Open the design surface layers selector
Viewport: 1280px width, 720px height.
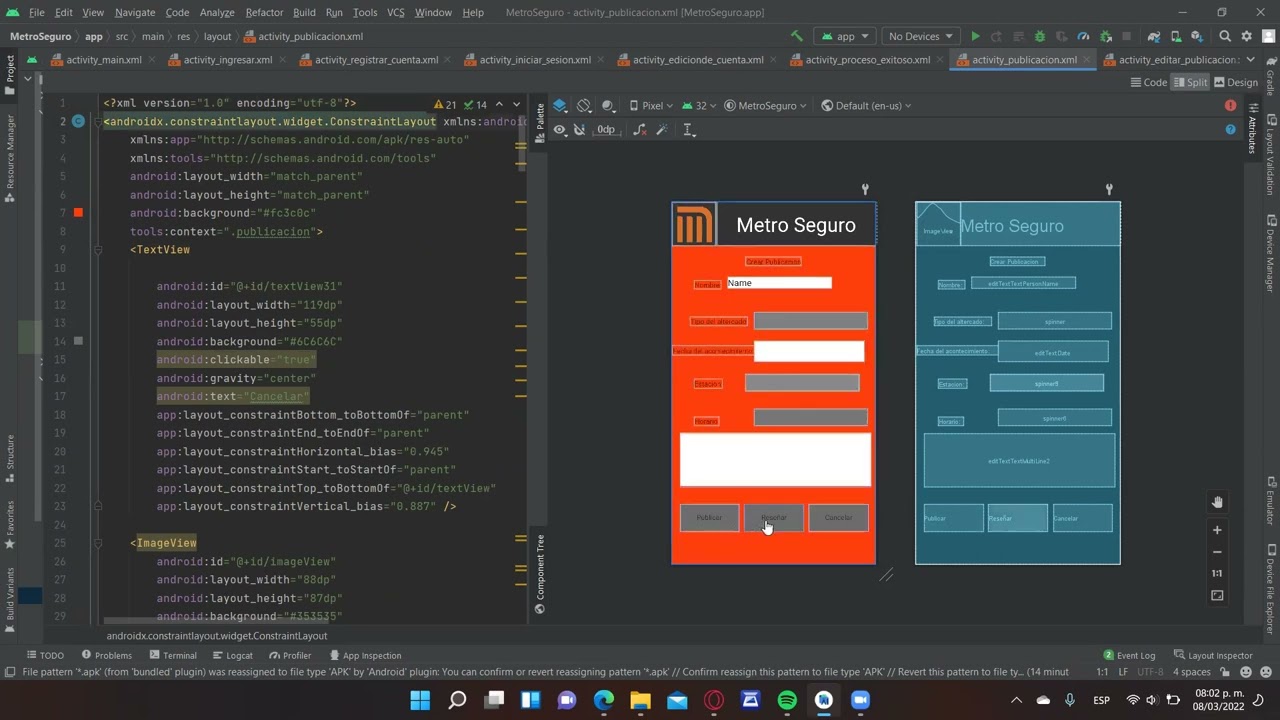pos(560,105)
